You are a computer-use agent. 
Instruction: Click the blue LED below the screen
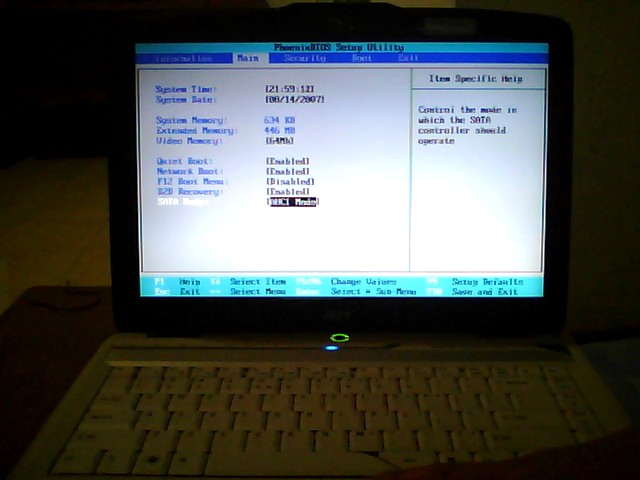coord(331,348)
